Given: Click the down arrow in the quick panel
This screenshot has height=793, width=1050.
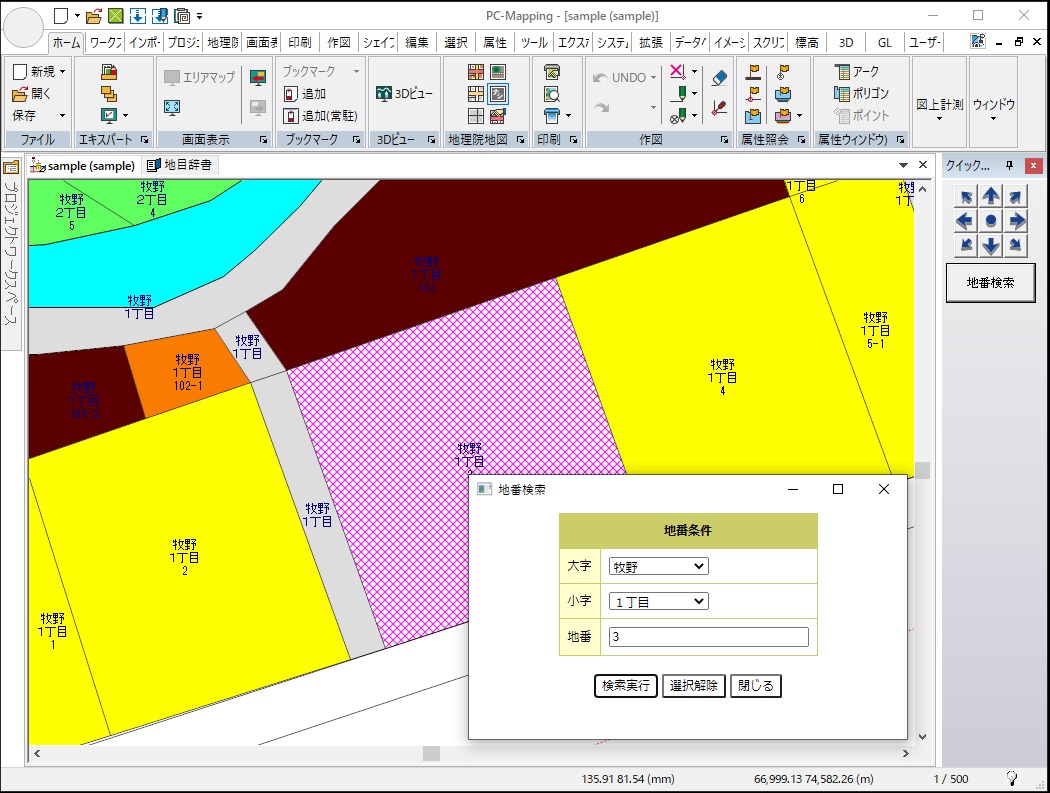Looking at the screenshot, I should point(991,245).
